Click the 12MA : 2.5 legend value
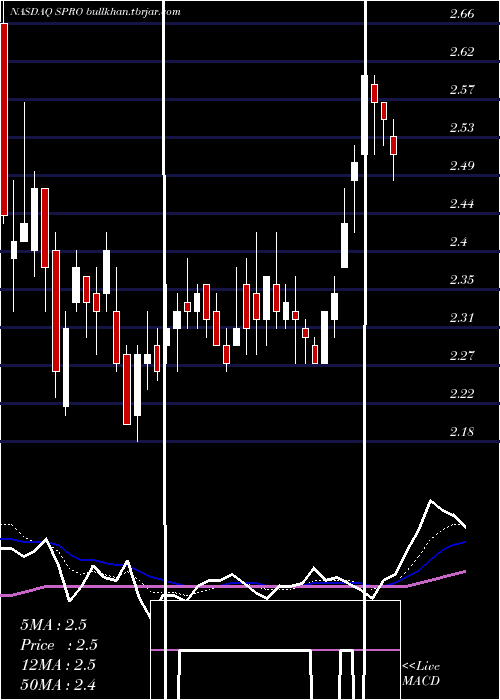This screenshot has width=500, height=700. tap(58, 665)
